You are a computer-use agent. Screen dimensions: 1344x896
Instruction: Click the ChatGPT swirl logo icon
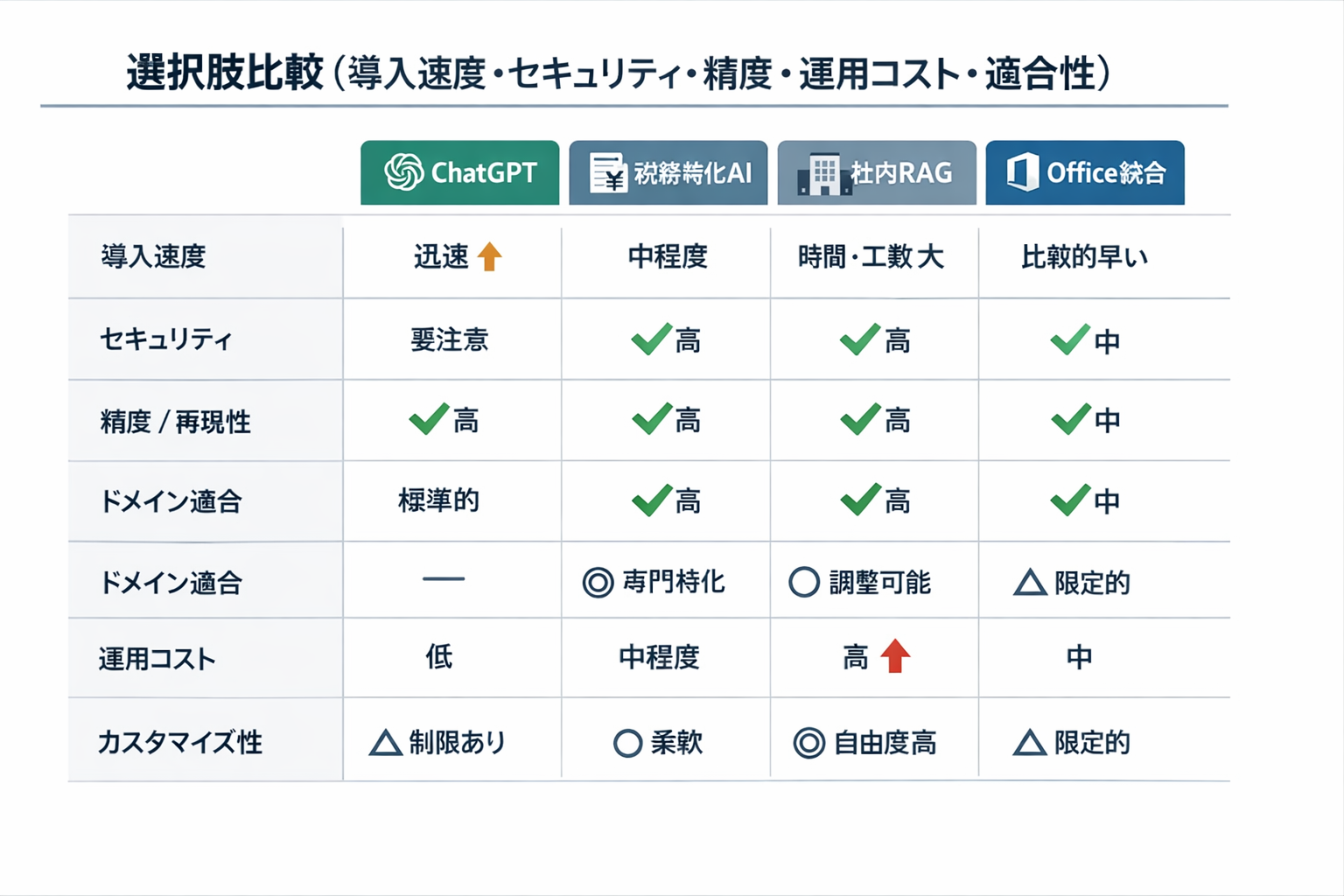tap(404, 172)
